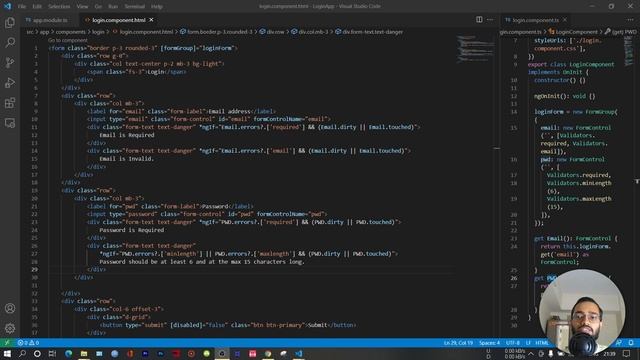Viewport: 640px width, 360px height.
Task: Click 'HTML' language mode in status bar
Action: point(542,343)
